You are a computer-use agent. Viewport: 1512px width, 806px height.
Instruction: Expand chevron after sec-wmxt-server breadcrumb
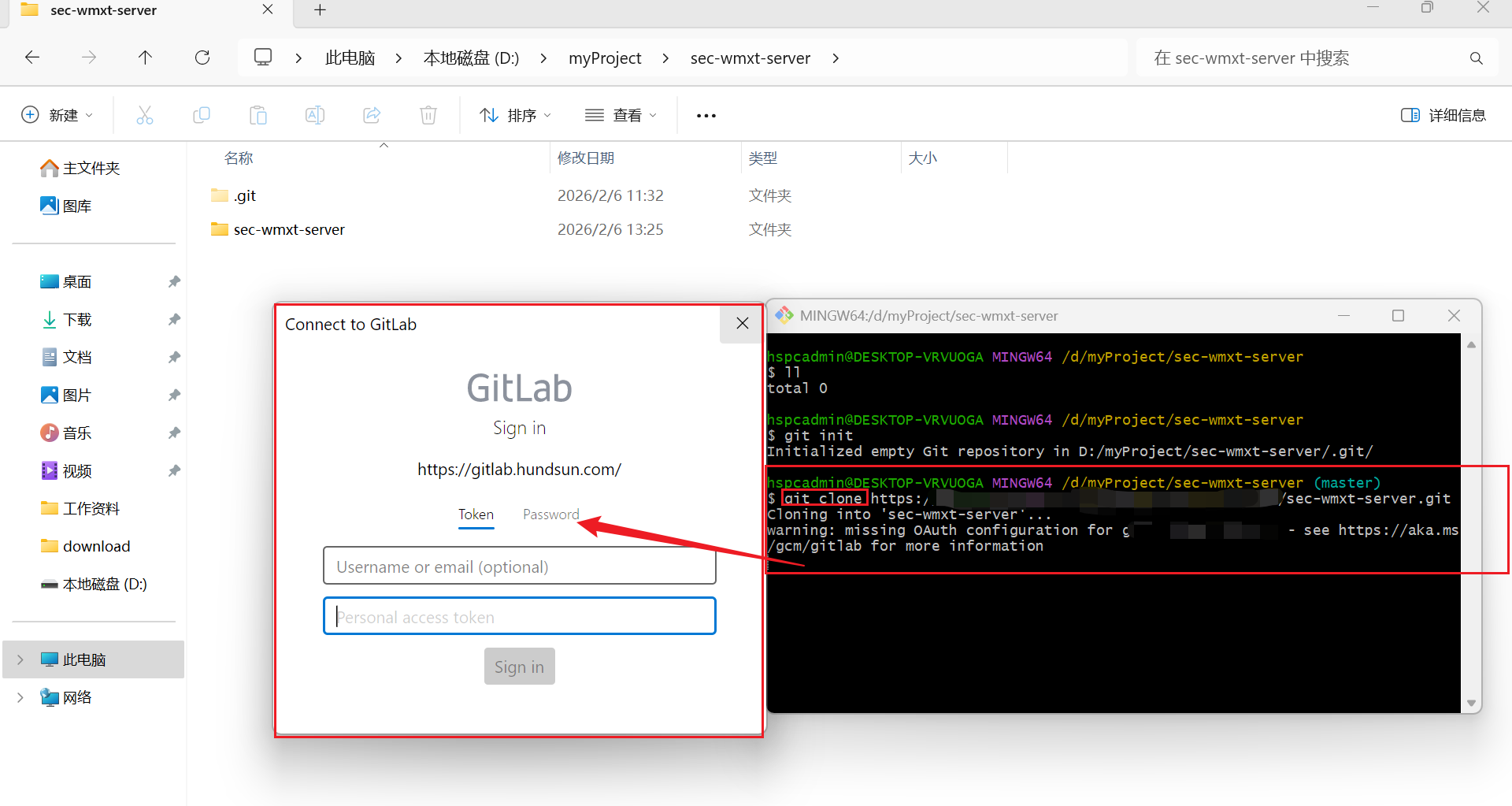(x=836, y=58)
